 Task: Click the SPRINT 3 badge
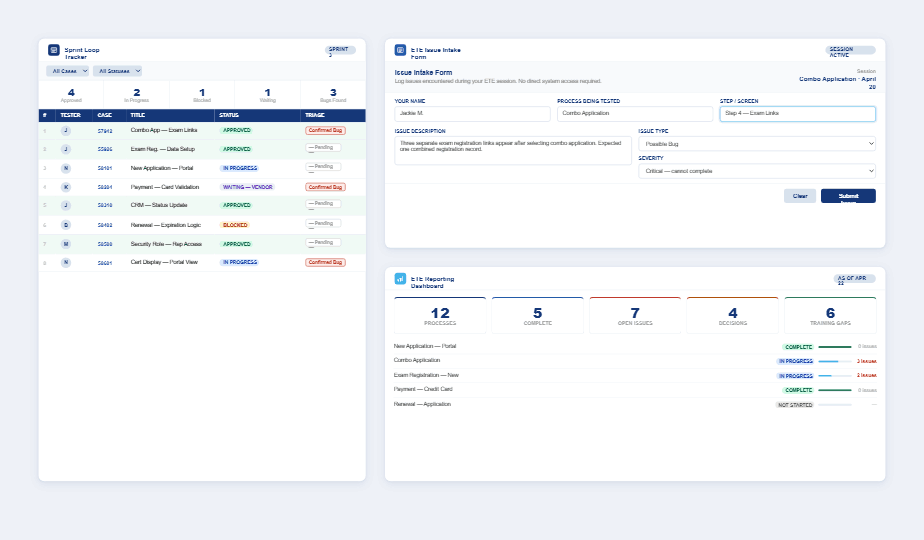[340, 51]
